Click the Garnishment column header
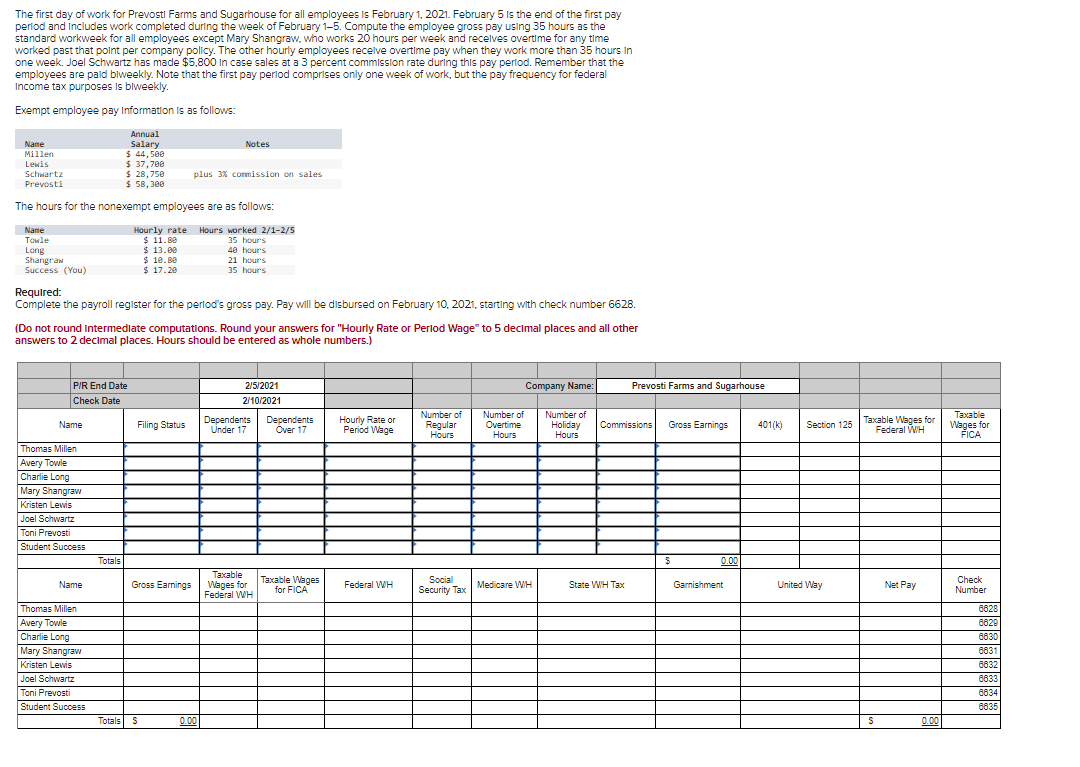The height and width of the screenshot is (767, 1080). click(698, 585)
